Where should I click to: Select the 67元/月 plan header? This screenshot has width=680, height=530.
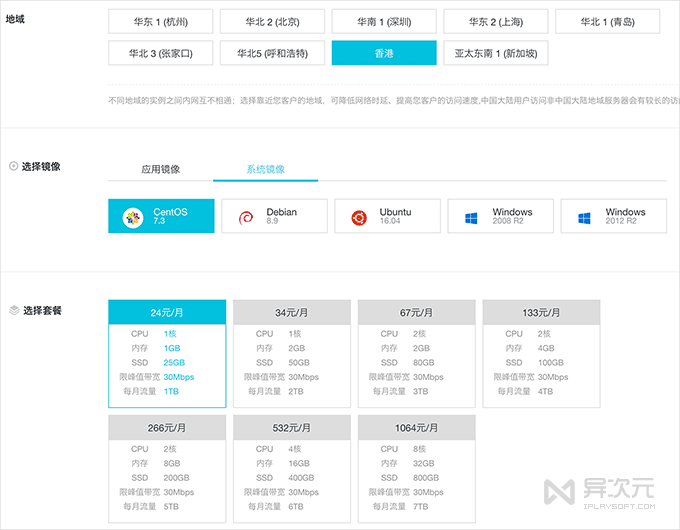click(x=417, y=312)
